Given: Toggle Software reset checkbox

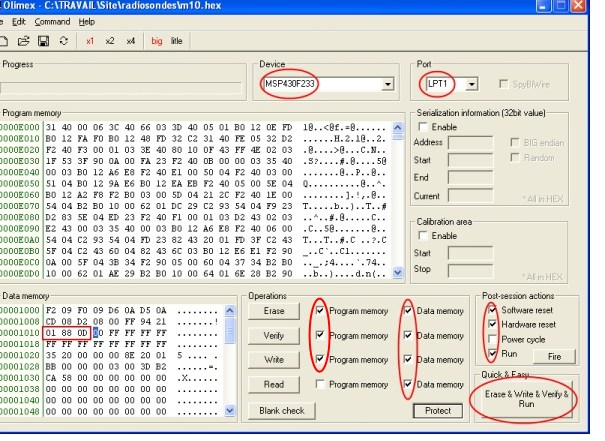Looking at the screenshot, I should 492,310.
